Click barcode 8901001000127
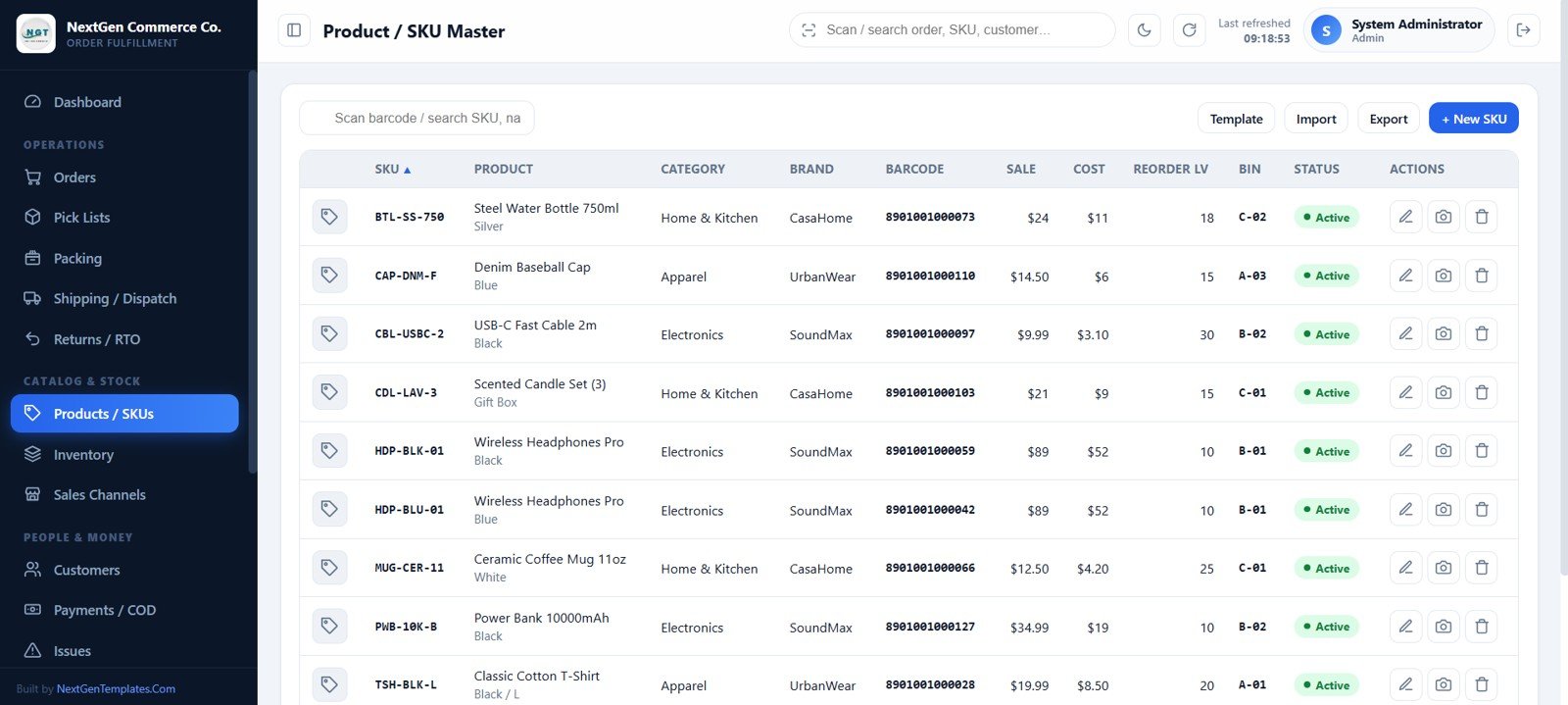This screenshot has height=705, width=1568. click(x=930, y=627)
